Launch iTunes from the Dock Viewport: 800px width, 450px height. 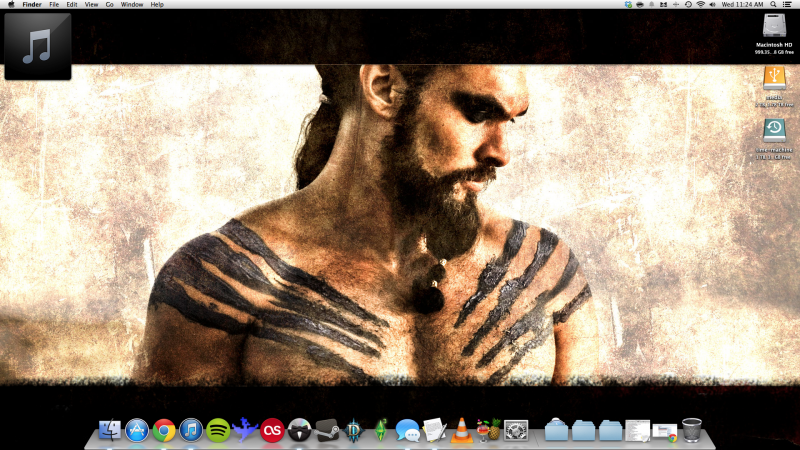pyautogui.click(x=191, y=430)
